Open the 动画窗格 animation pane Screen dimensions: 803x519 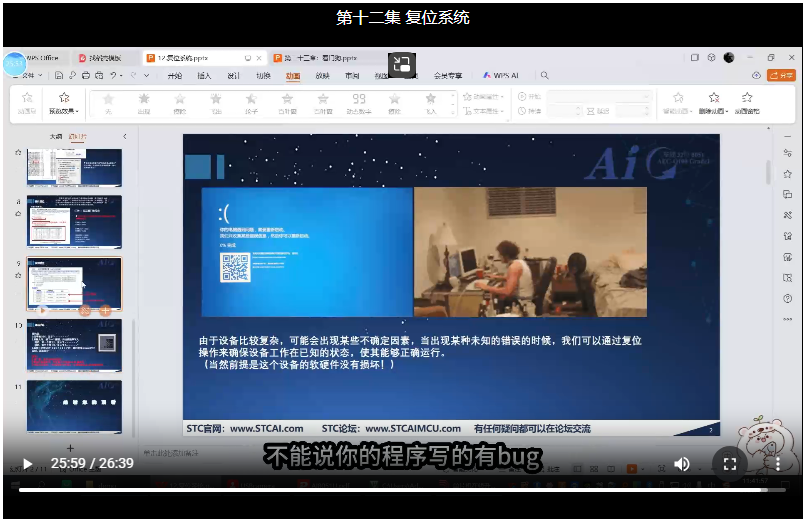(747, 103)
